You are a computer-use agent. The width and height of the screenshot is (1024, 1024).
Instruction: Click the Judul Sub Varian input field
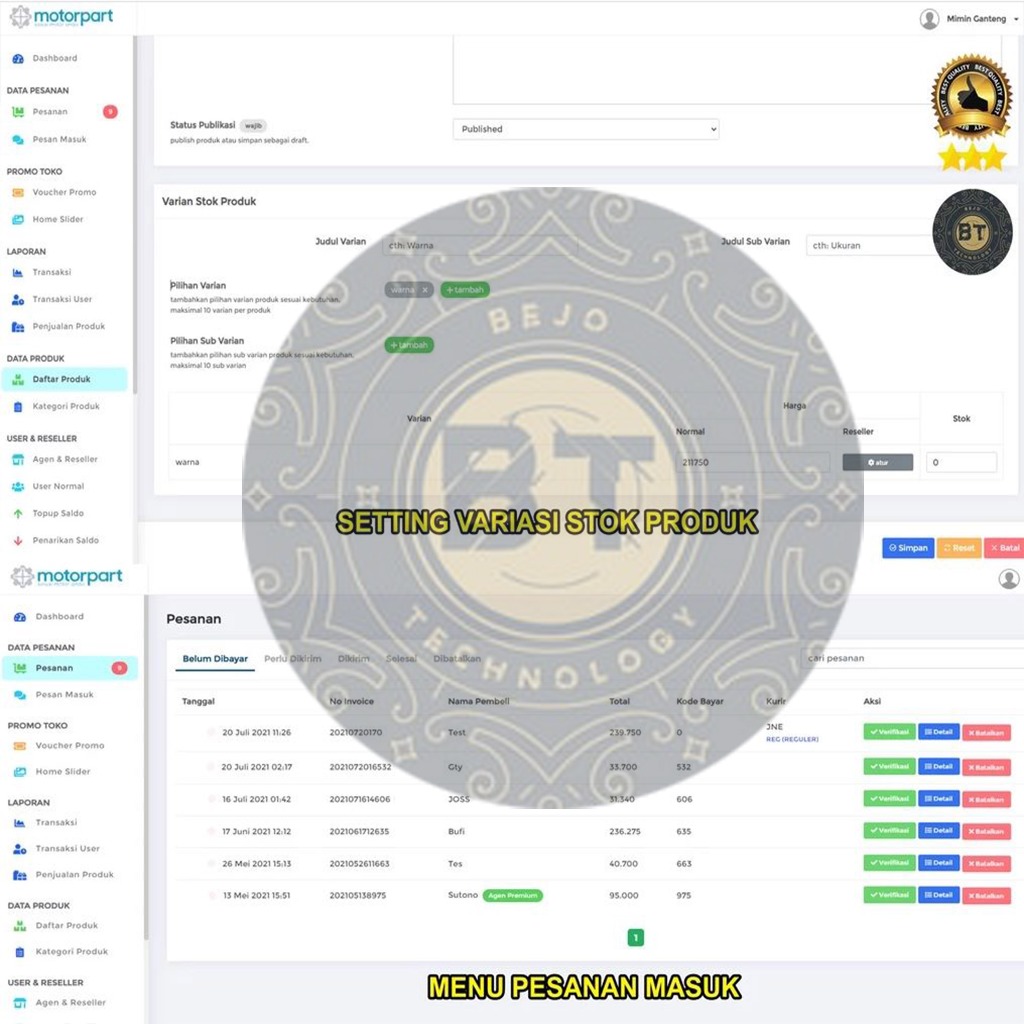872,246
